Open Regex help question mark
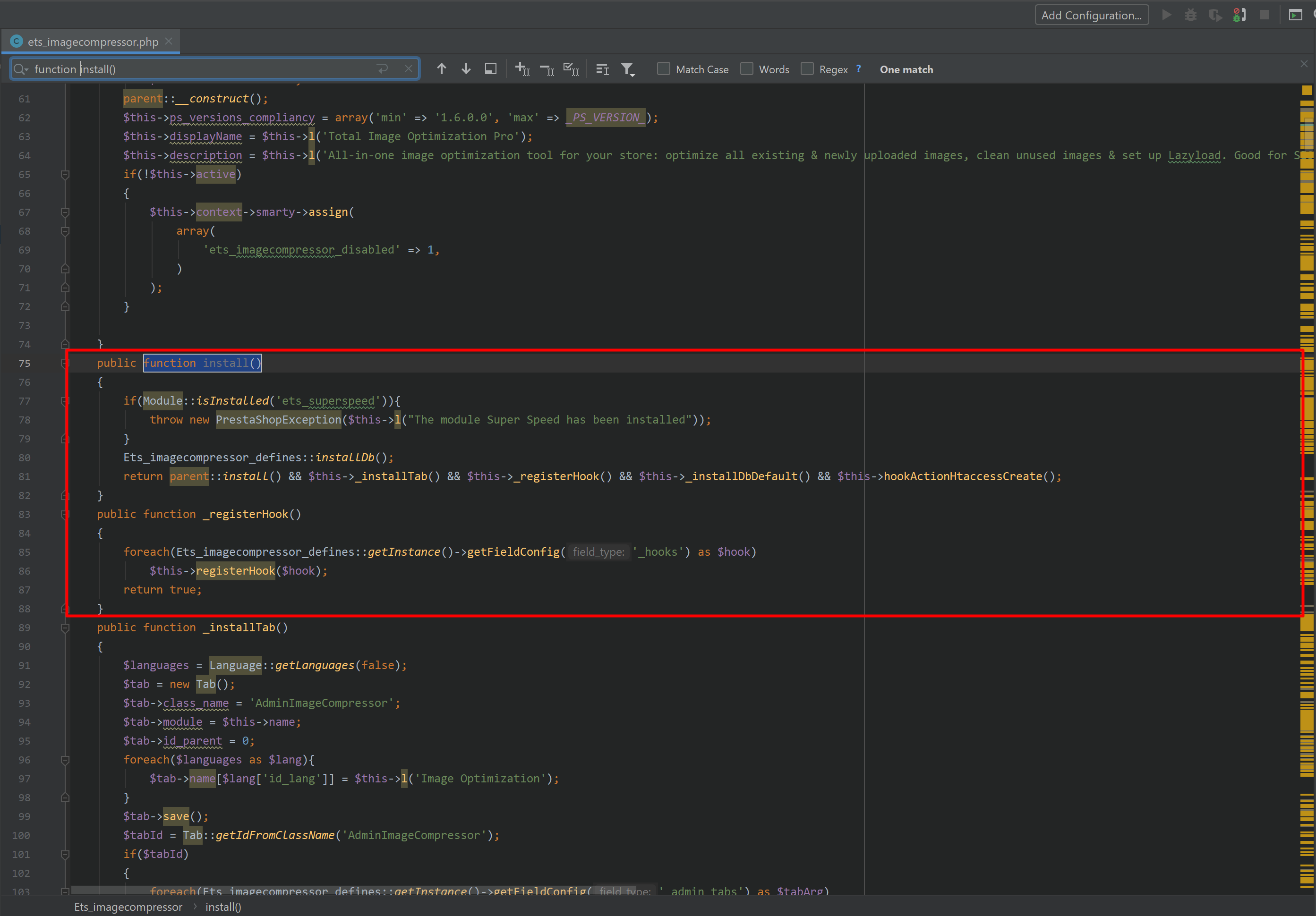This screenshot has height=916, width=1316. [x=859, y=69]
